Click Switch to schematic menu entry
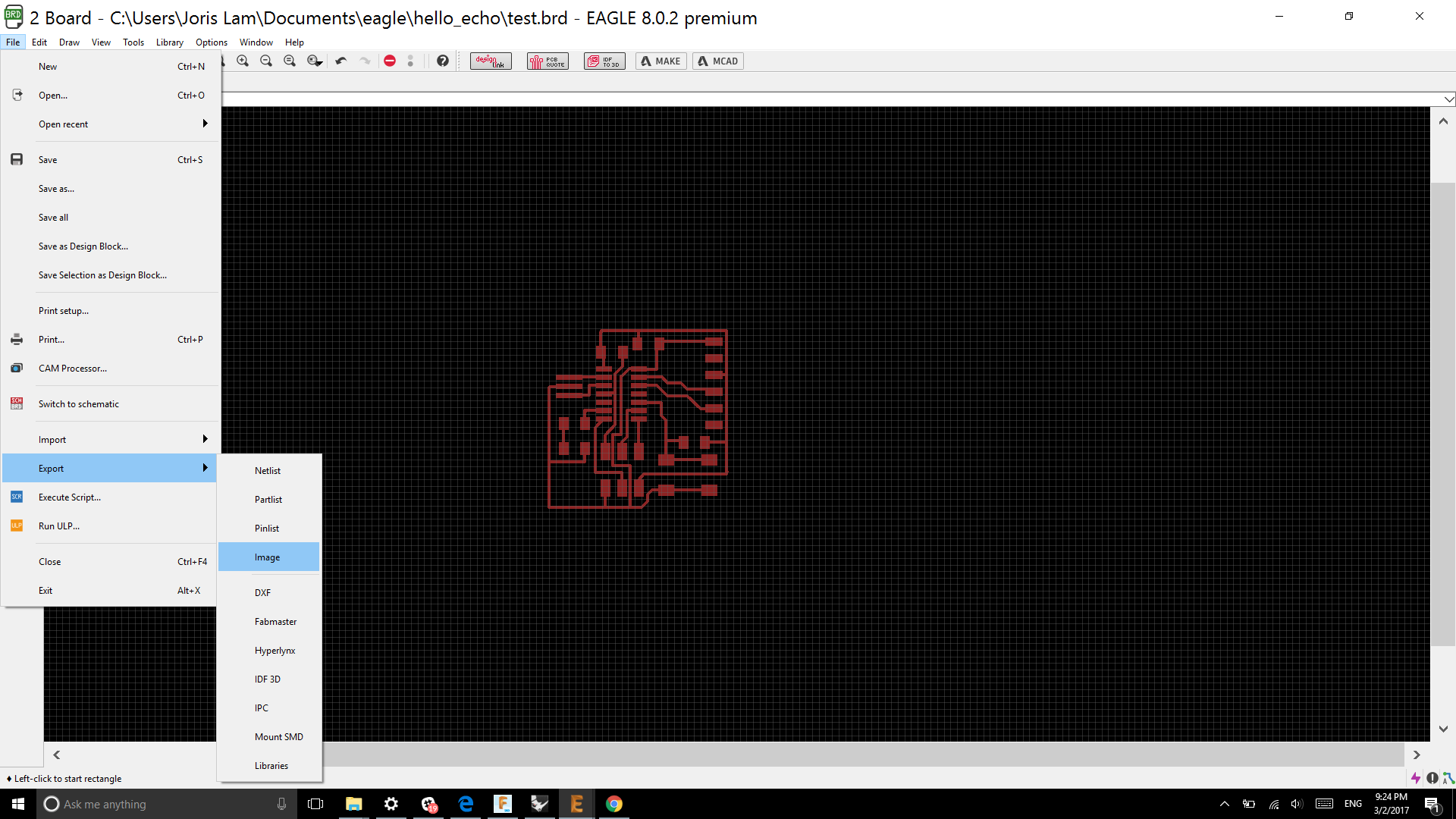The image size is (1456, 819). coord(79,404)
